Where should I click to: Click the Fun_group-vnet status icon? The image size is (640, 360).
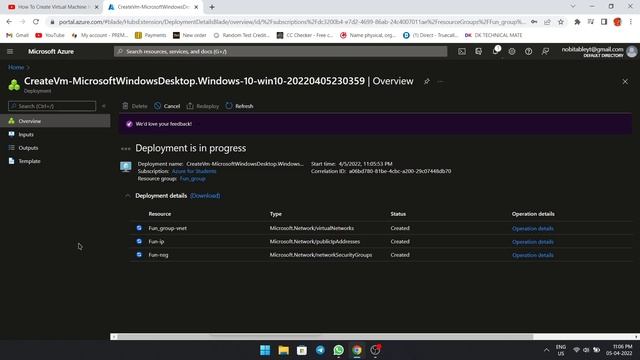click(139, 228)
